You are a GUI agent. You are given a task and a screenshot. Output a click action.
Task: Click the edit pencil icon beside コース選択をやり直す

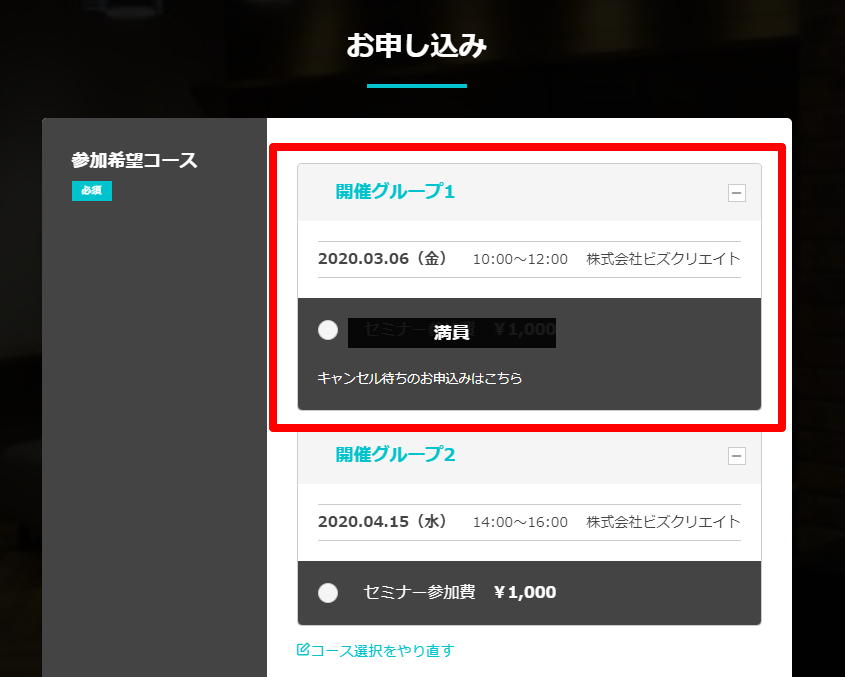[303, 650]
